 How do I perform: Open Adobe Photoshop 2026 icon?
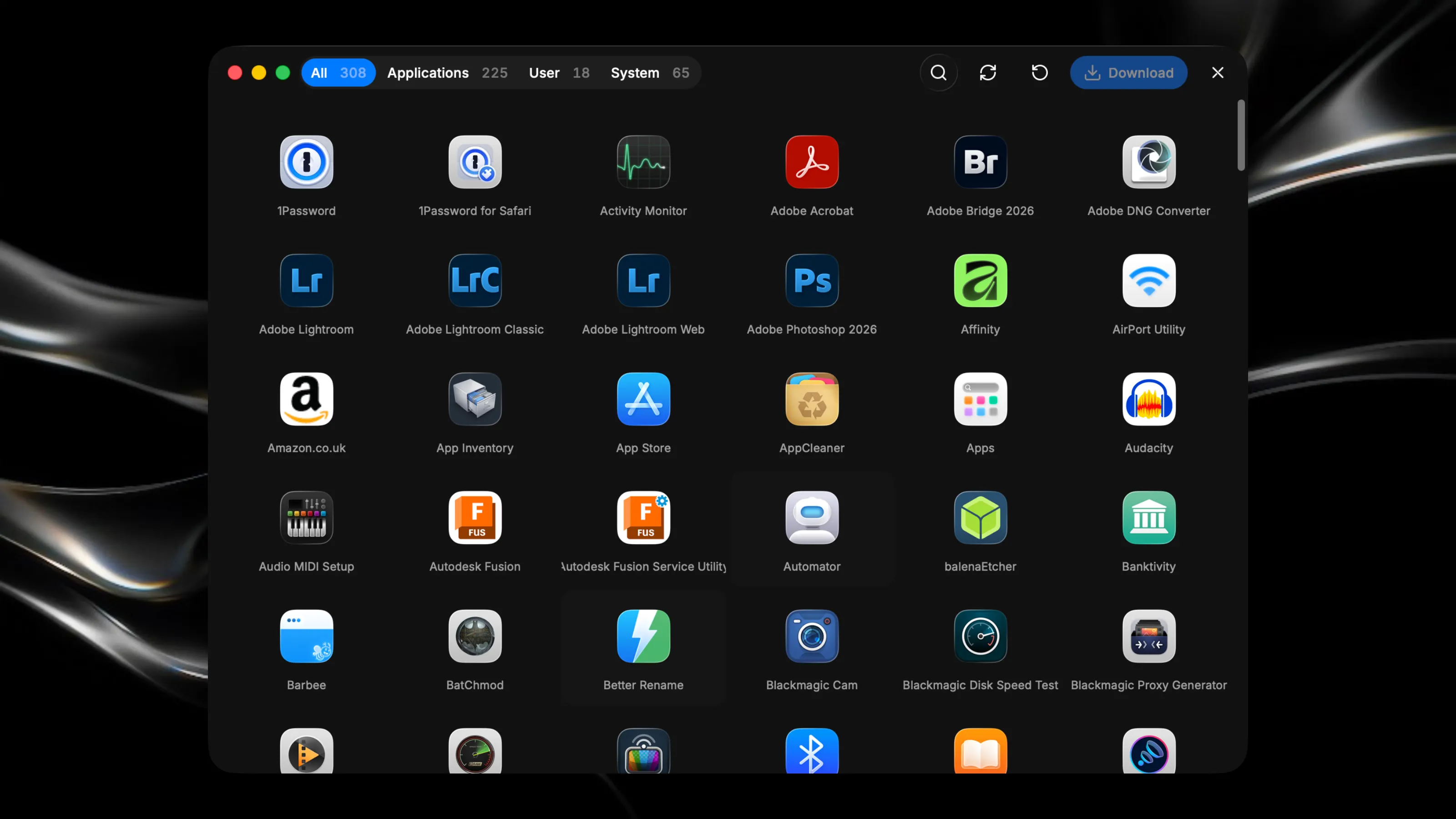point(812,280)
